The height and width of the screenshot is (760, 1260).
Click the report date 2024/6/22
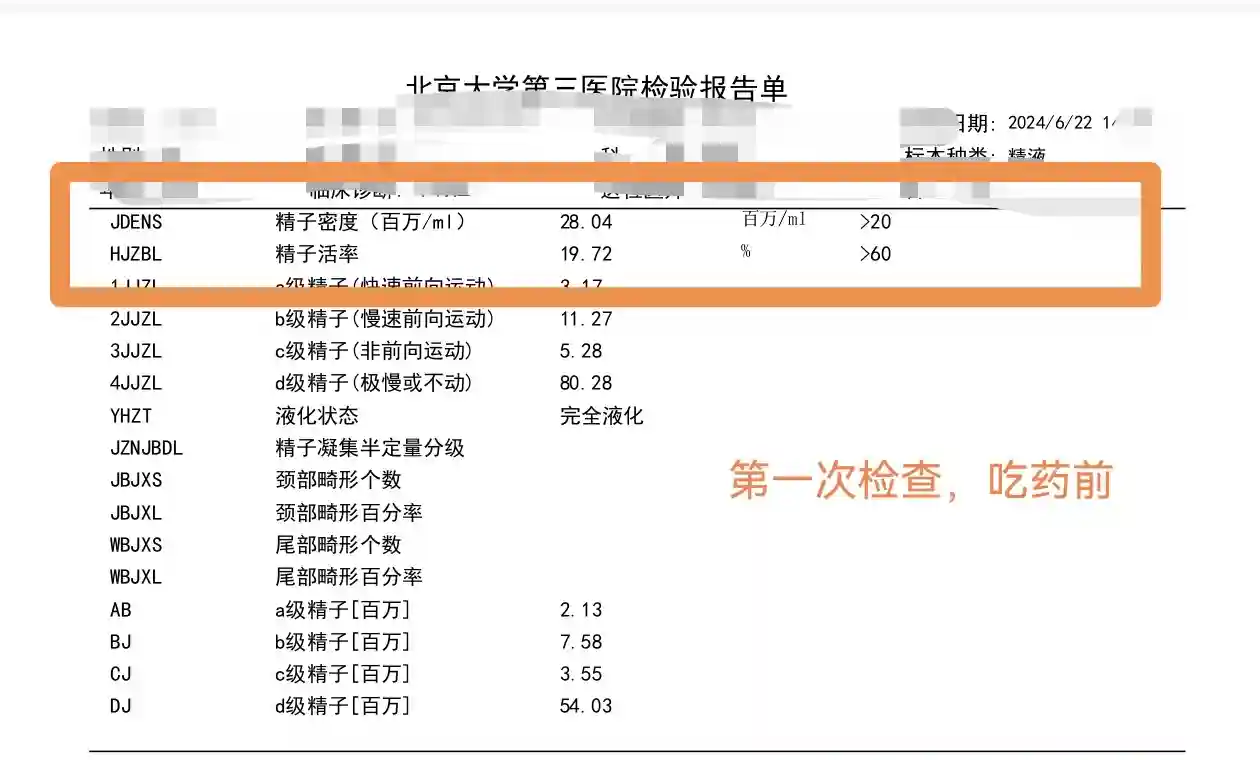1050,123
